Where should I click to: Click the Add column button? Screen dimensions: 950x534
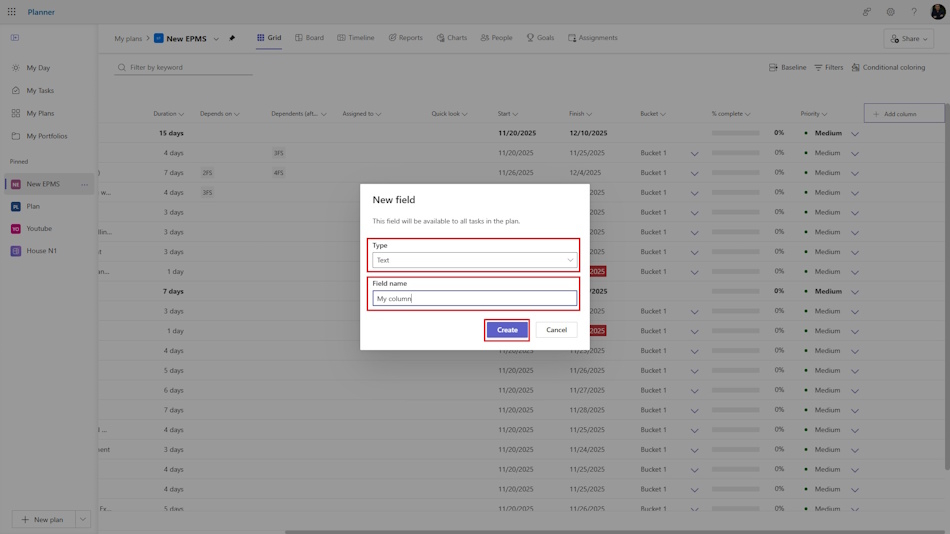pyautogui.click(x=903, y=114)
